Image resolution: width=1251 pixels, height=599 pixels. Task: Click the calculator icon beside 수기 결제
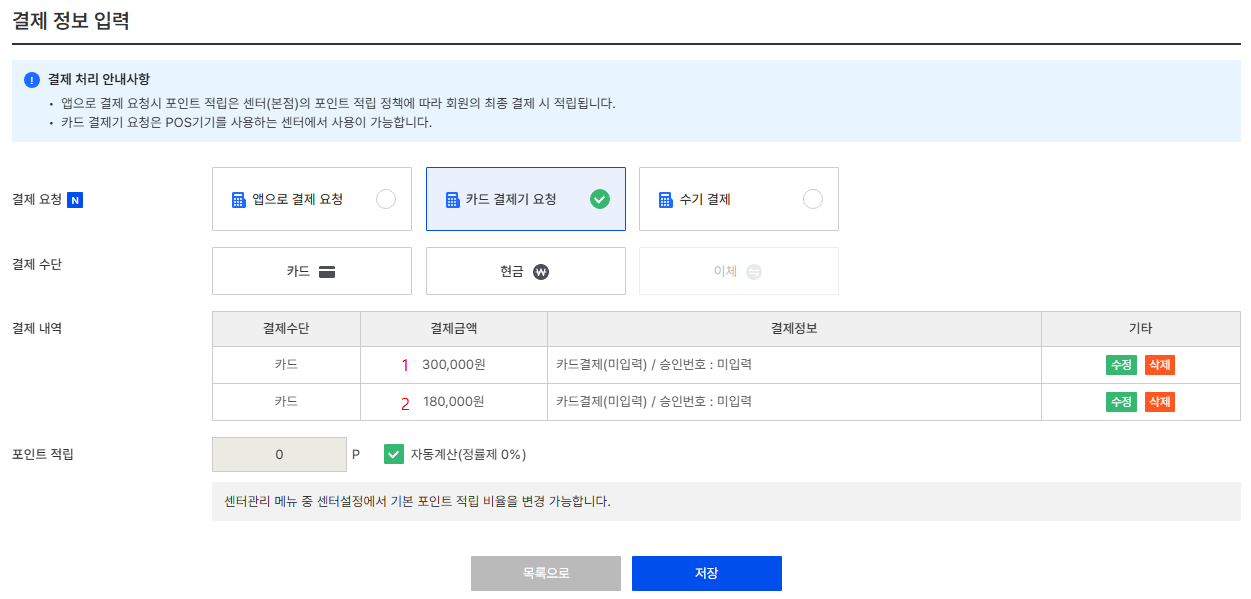[x=666, y=200]
